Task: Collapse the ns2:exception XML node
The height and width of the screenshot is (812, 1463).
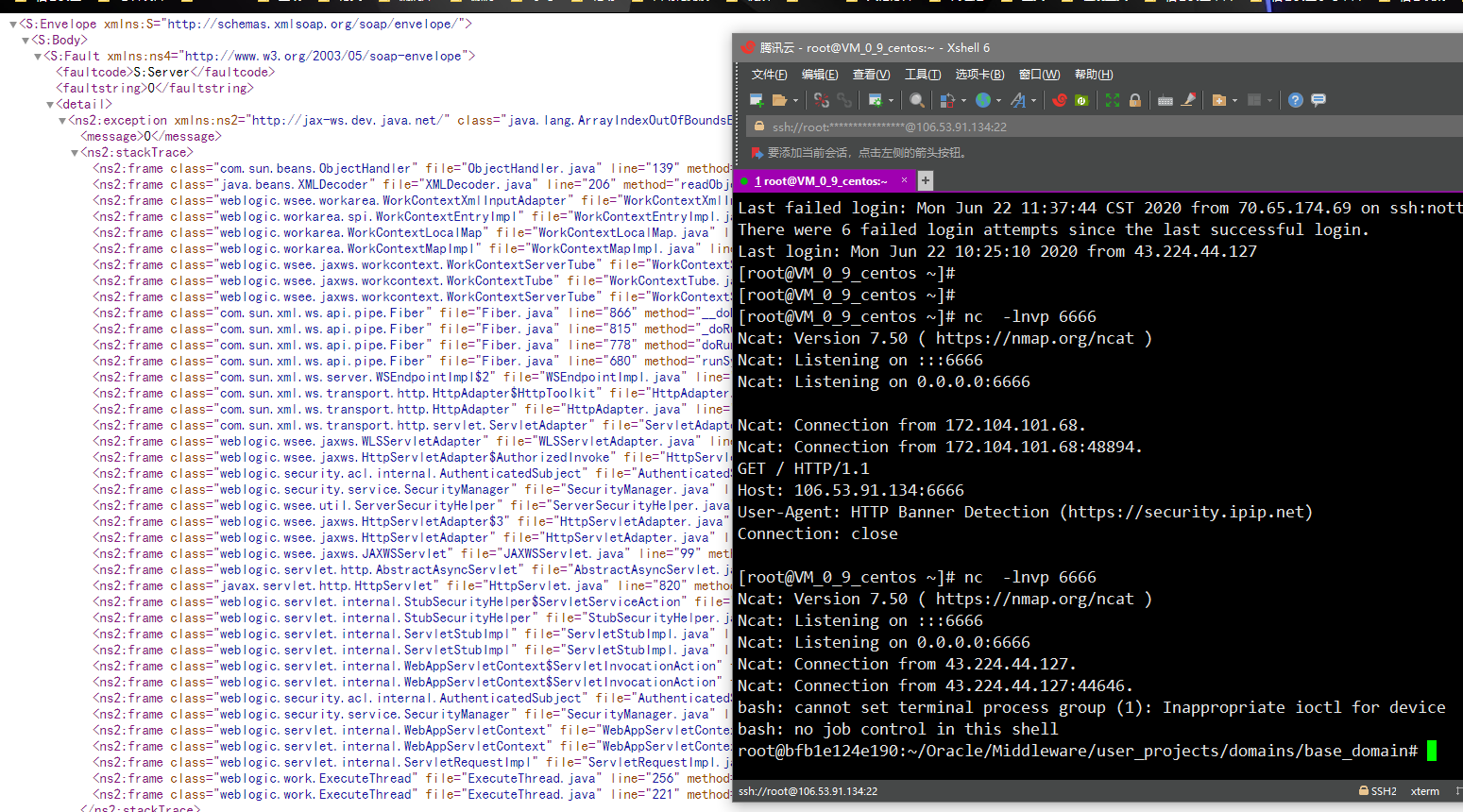Action: click(x=62, y=121)
